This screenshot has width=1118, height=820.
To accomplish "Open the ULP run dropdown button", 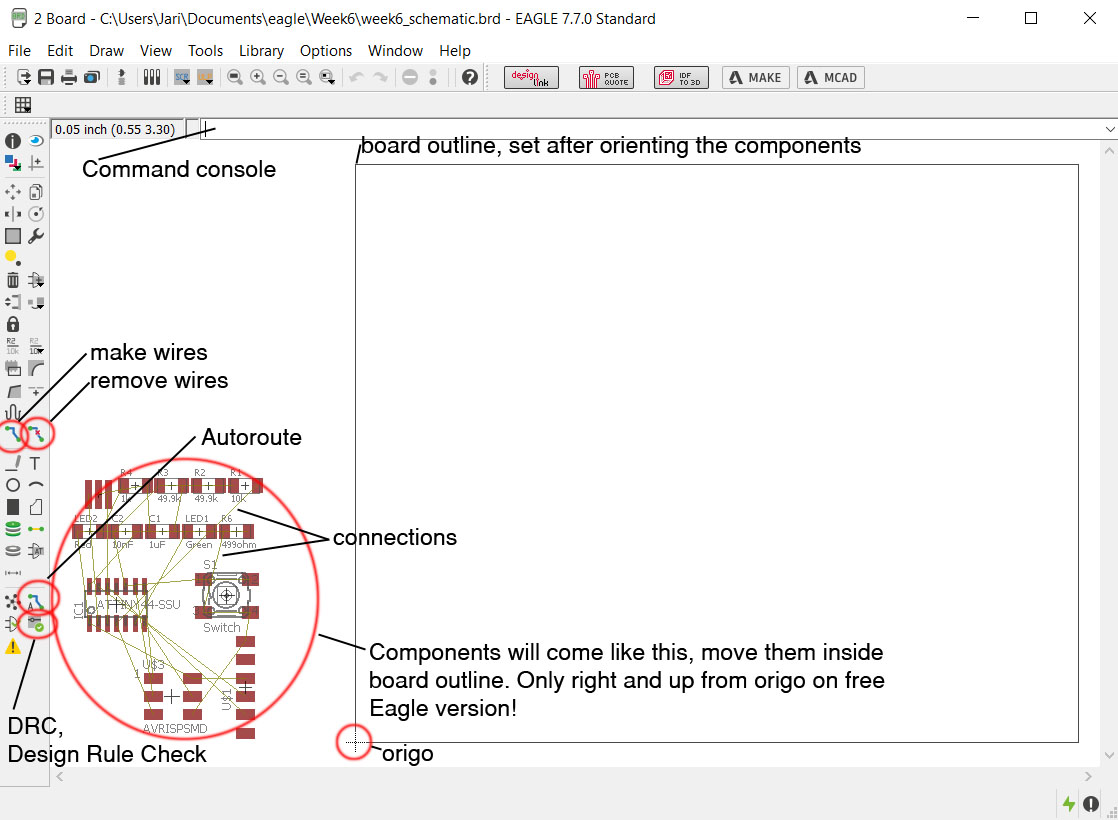I will point(205,77).
